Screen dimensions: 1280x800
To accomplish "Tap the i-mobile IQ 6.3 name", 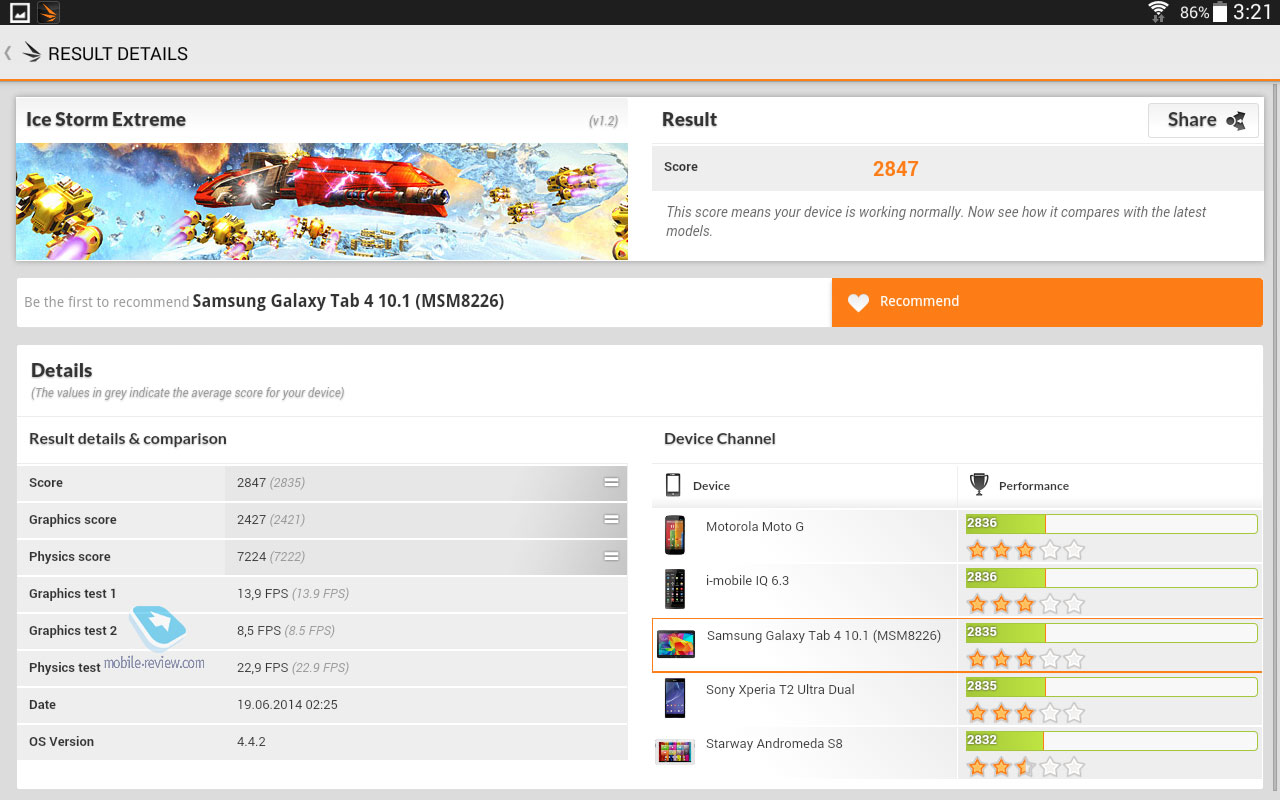I will coord(747,581).
